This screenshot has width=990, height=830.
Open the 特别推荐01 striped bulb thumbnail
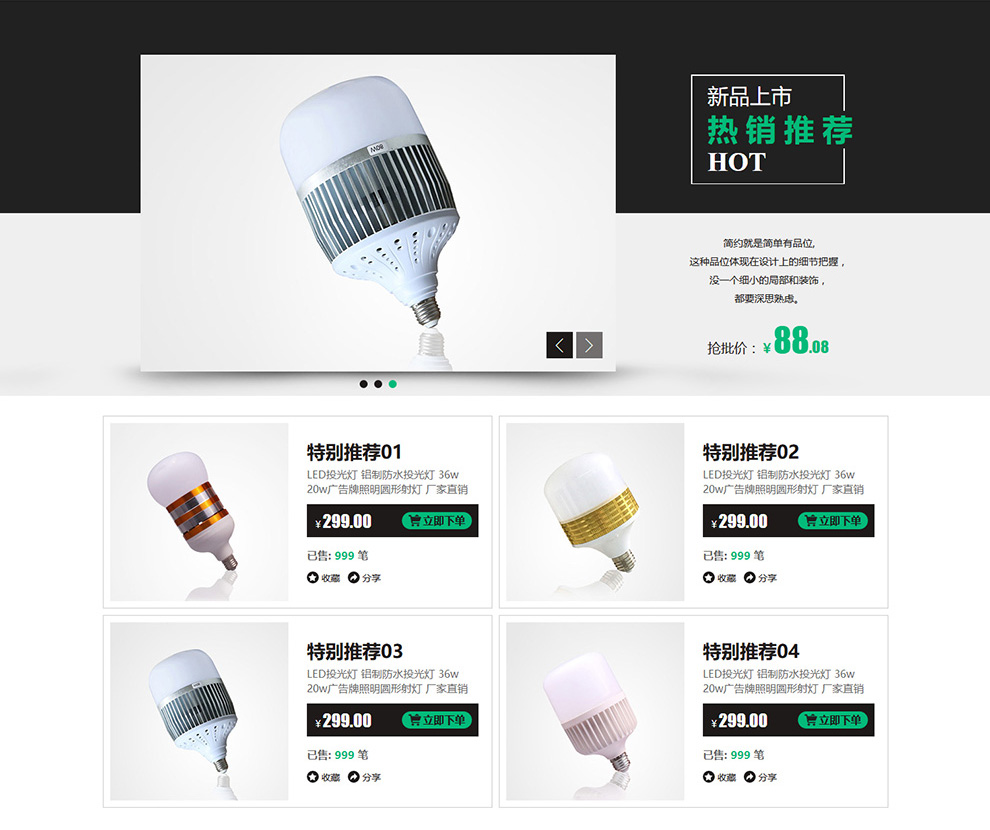(199, 512)
